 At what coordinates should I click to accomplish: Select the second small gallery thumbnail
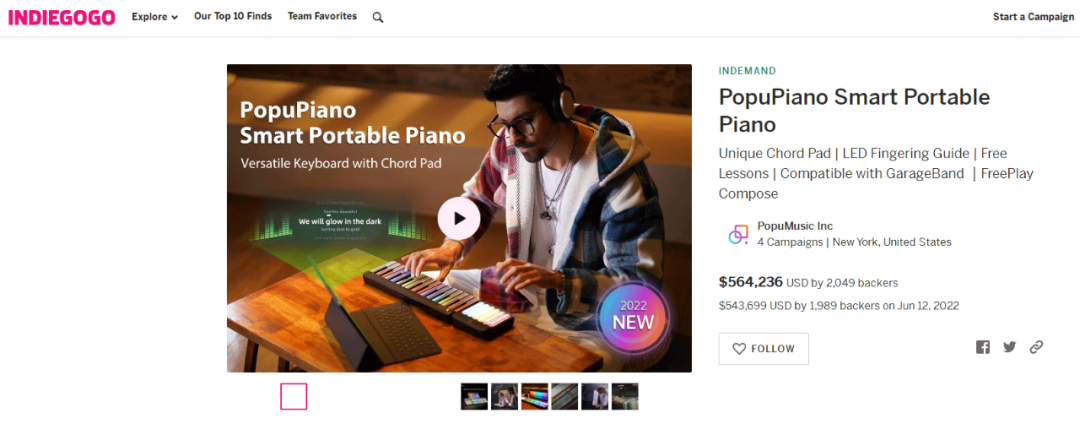504,396
